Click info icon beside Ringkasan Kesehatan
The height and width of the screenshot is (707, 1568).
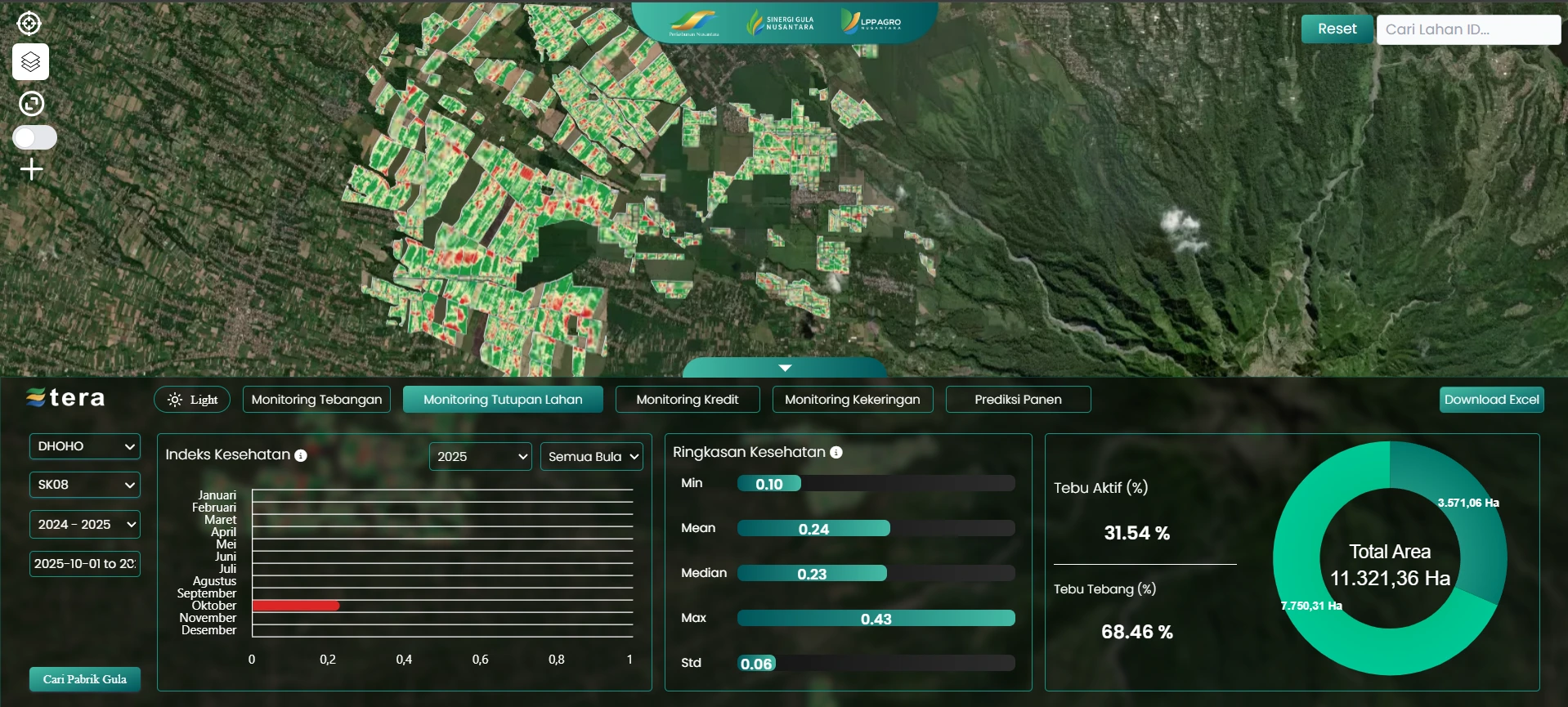(836, 453)
